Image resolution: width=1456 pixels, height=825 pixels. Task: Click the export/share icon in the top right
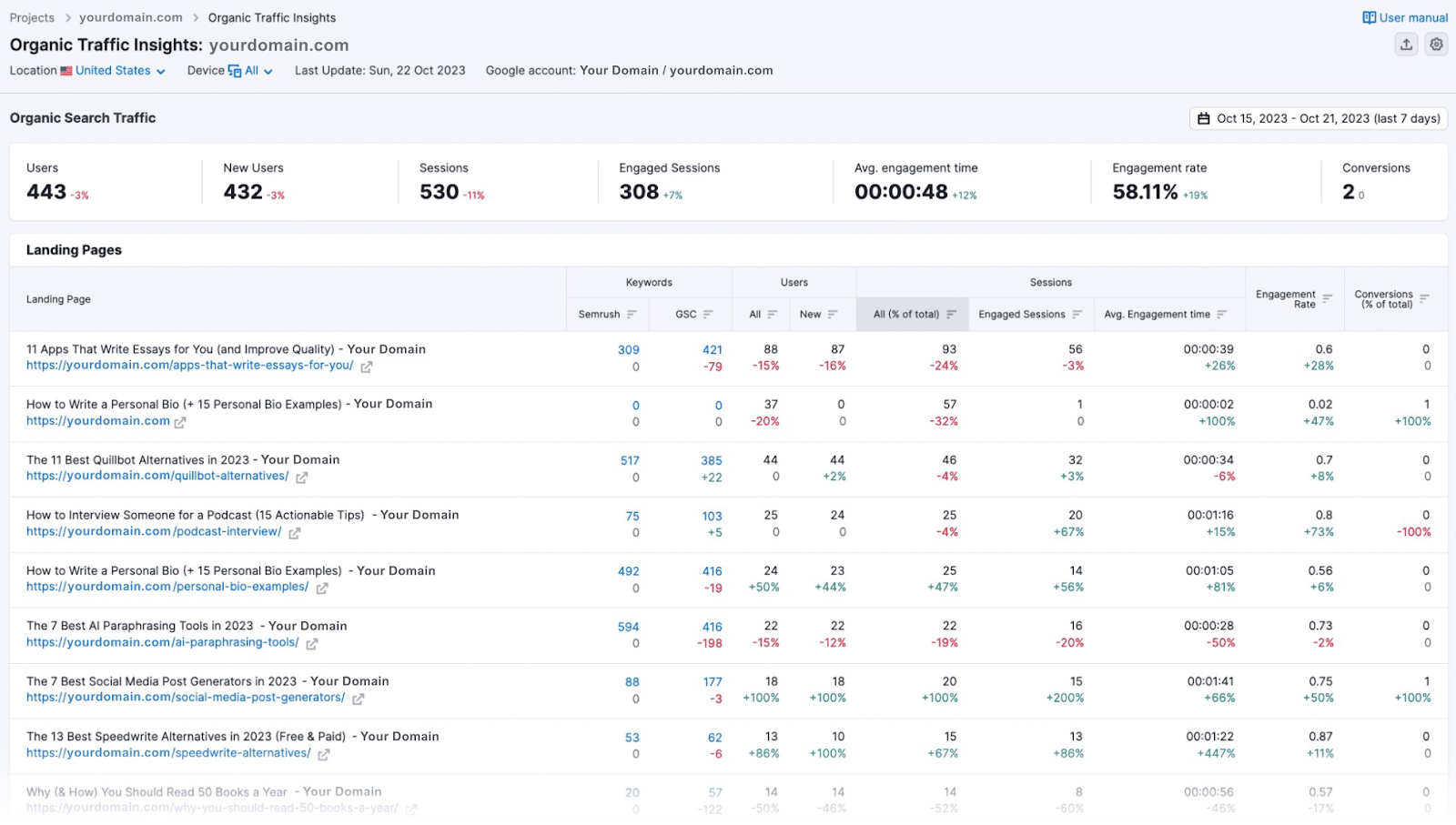pyautogui.click(x=1406, y=44)
